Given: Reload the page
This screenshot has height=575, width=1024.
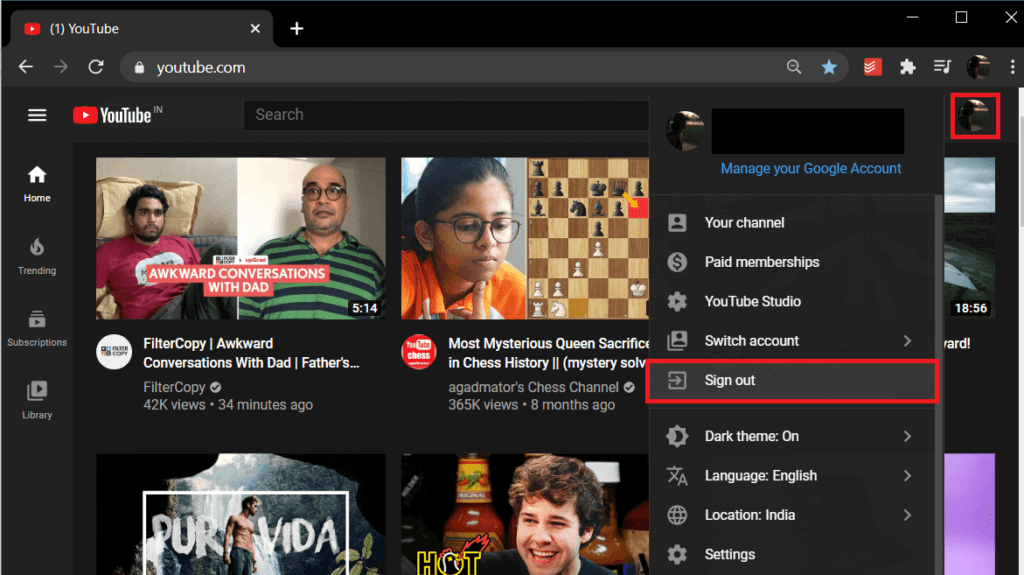Looking at the screenshot, I should (96, 67).
